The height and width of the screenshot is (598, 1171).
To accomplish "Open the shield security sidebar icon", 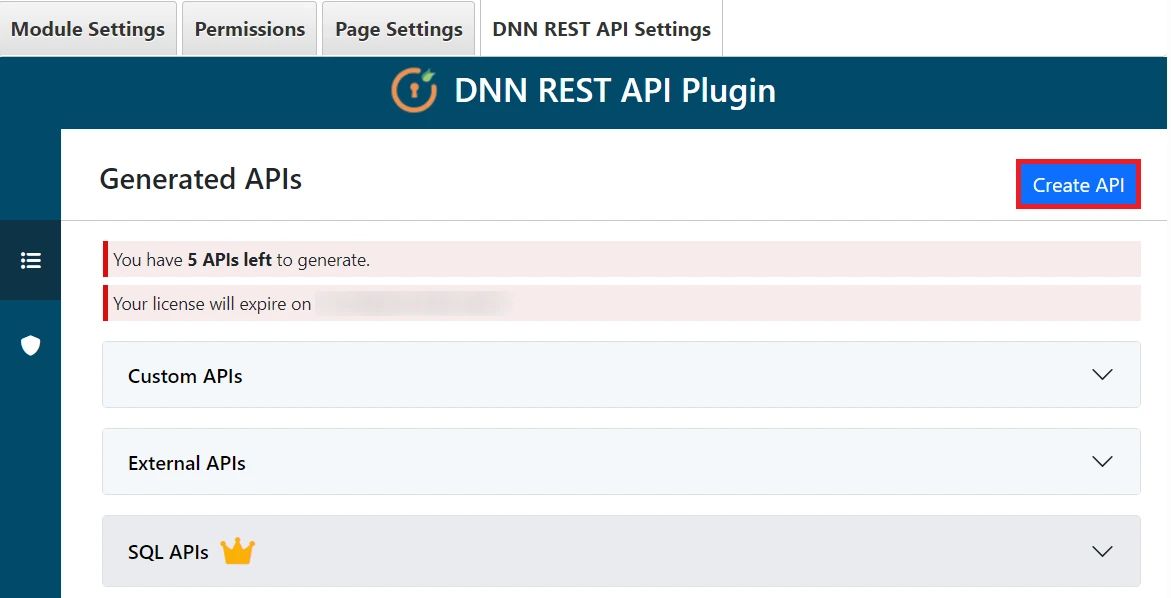I will coord(31,346).
